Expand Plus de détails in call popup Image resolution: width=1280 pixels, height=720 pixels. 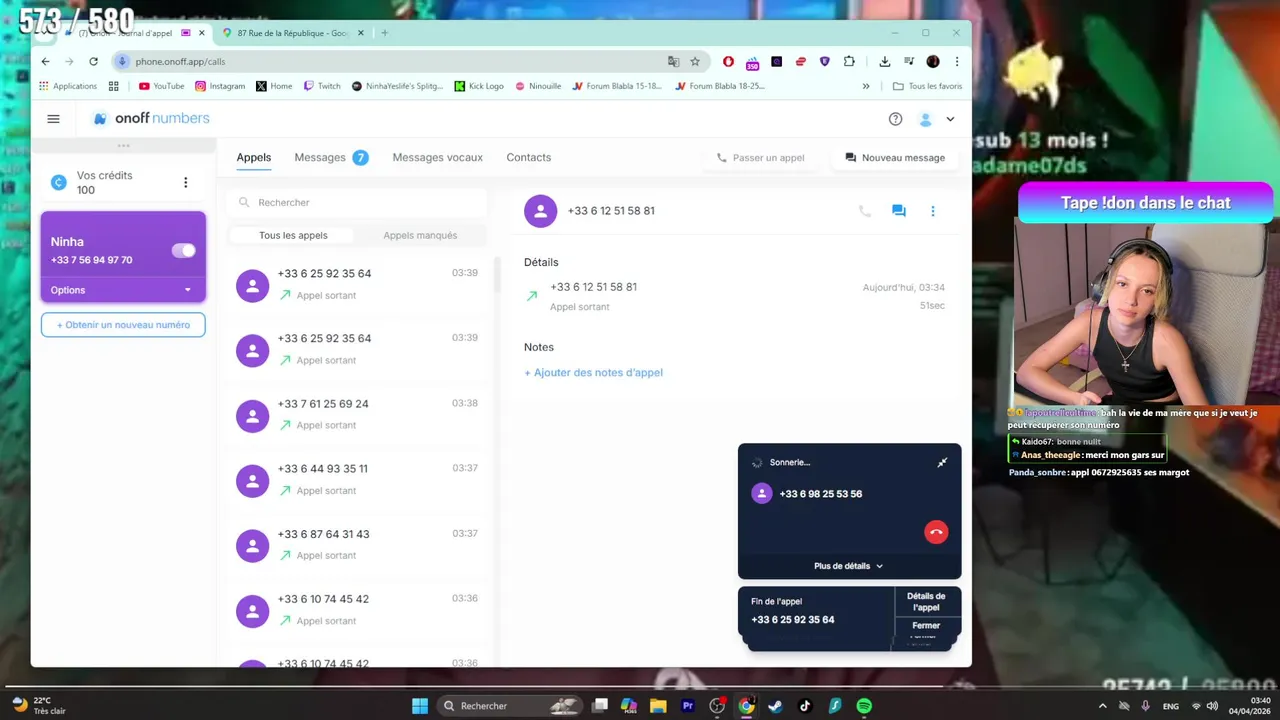click(849, 566)
